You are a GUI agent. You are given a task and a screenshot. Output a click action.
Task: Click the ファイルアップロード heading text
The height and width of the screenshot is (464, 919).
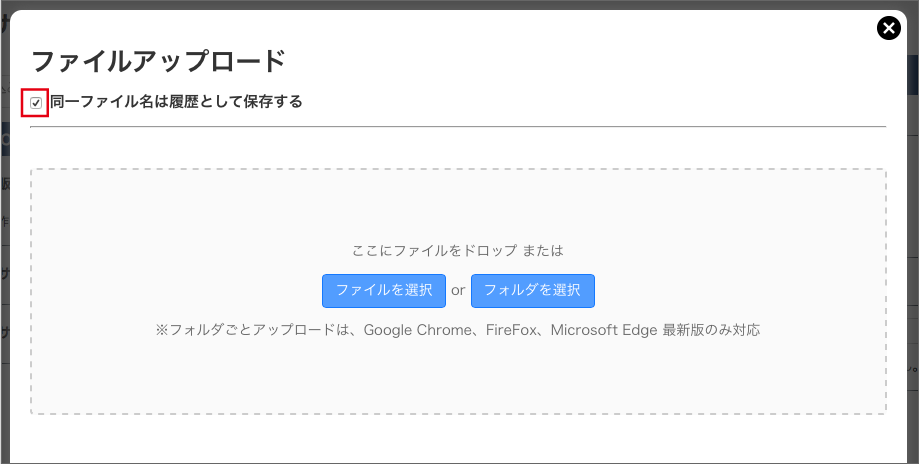coord(158,62)
